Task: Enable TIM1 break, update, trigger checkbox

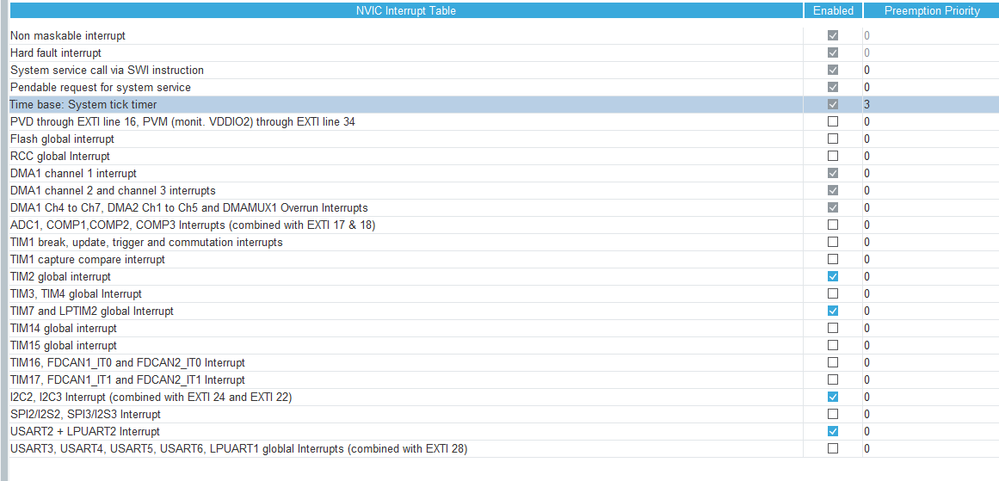Action: pyautogui.click(x=833, y=242)
